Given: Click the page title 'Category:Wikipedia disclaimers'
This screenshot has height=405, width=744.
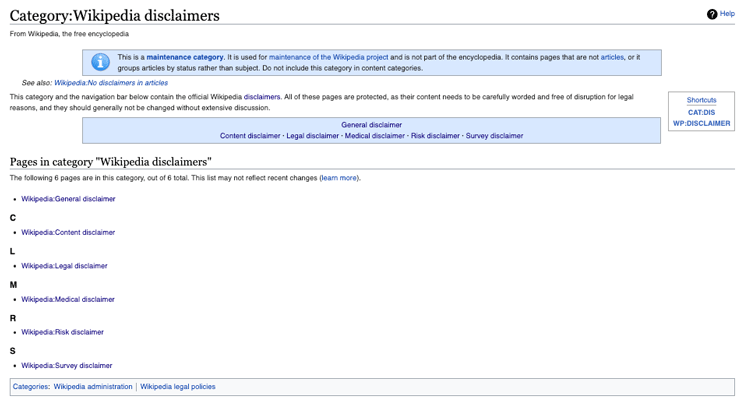Looking at the screenshot, I should [114, 16].
